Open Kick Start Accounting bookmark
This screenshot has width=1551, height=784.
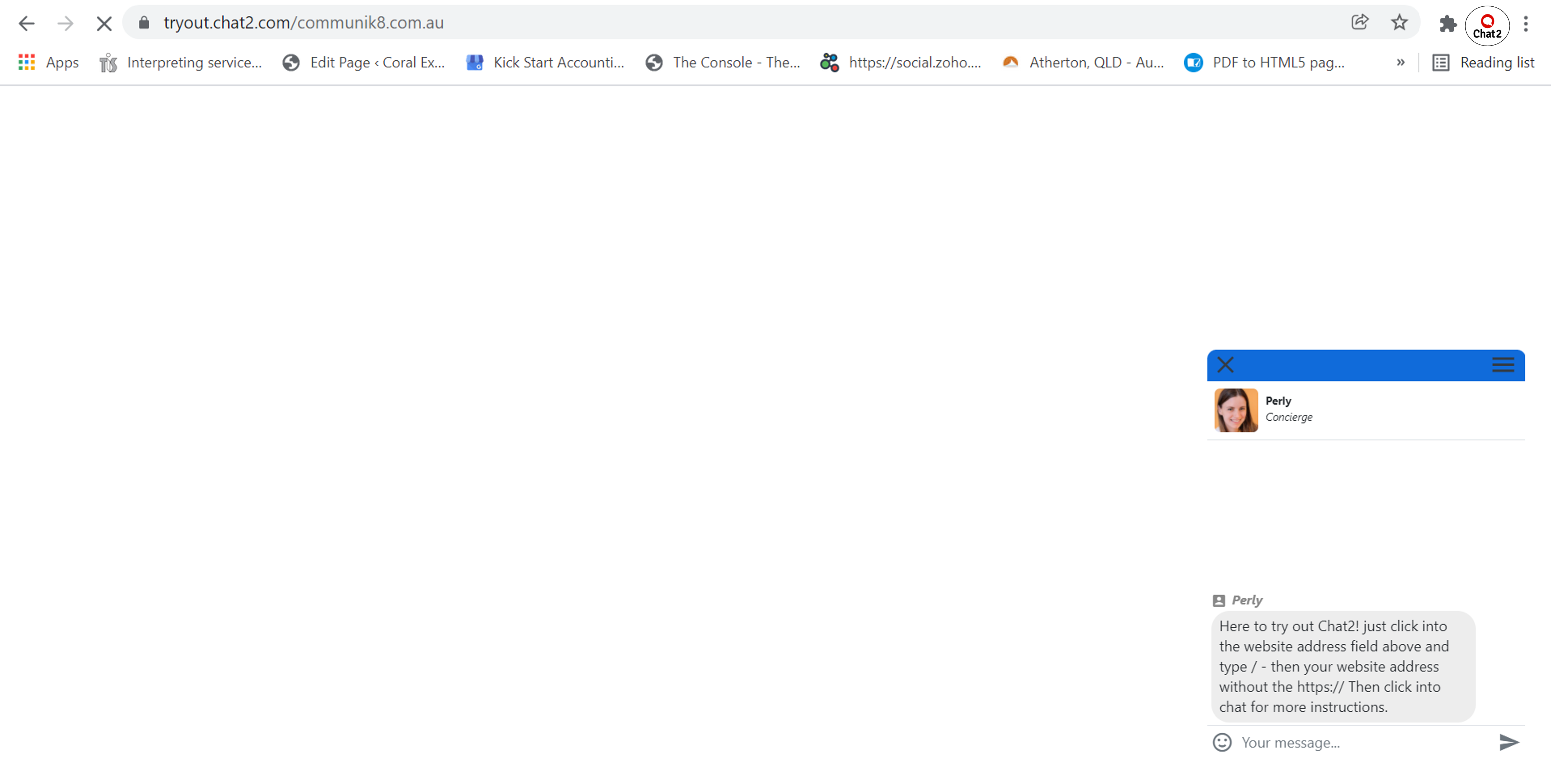tap(545, 62)
